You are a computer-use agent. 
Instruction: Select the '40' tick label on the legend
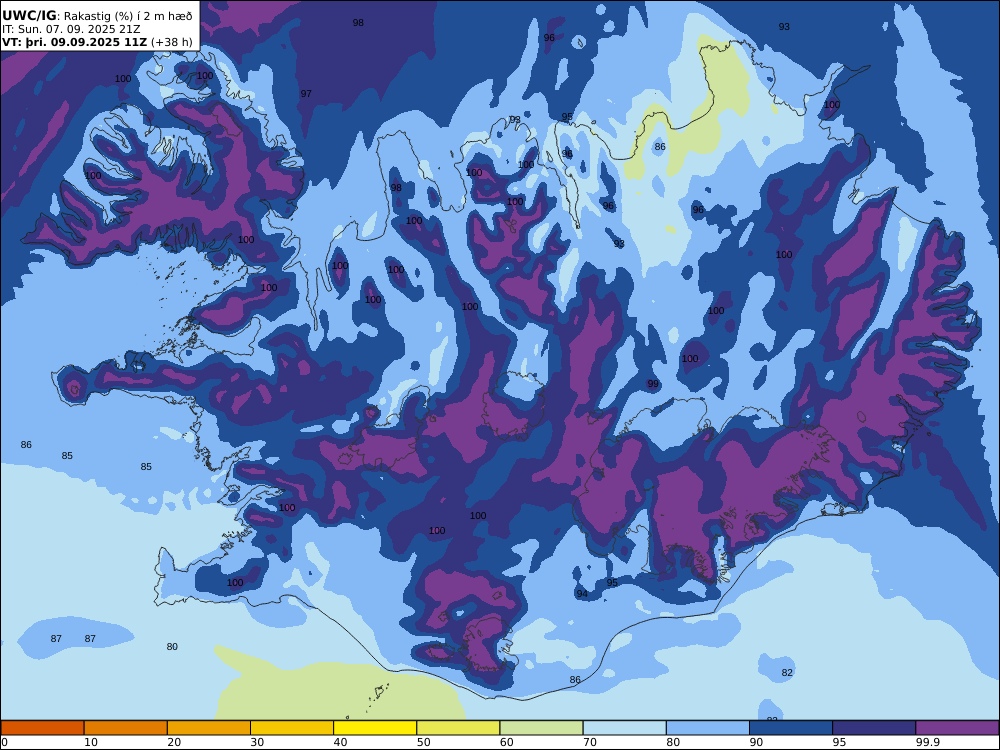tap(341, 742)
